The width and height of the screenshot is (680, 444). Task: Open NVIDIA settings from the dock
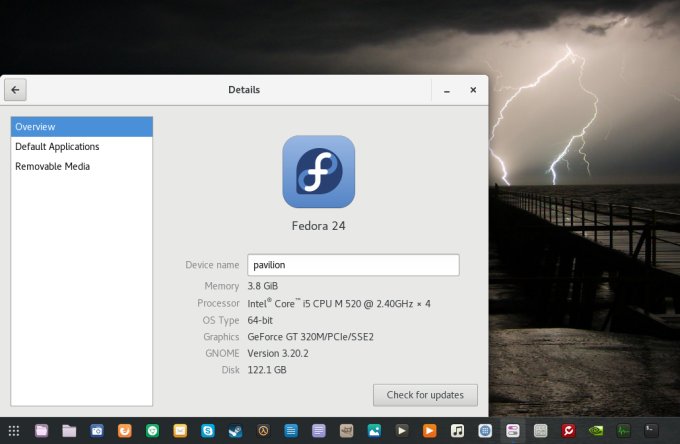(x=596, y=431)
